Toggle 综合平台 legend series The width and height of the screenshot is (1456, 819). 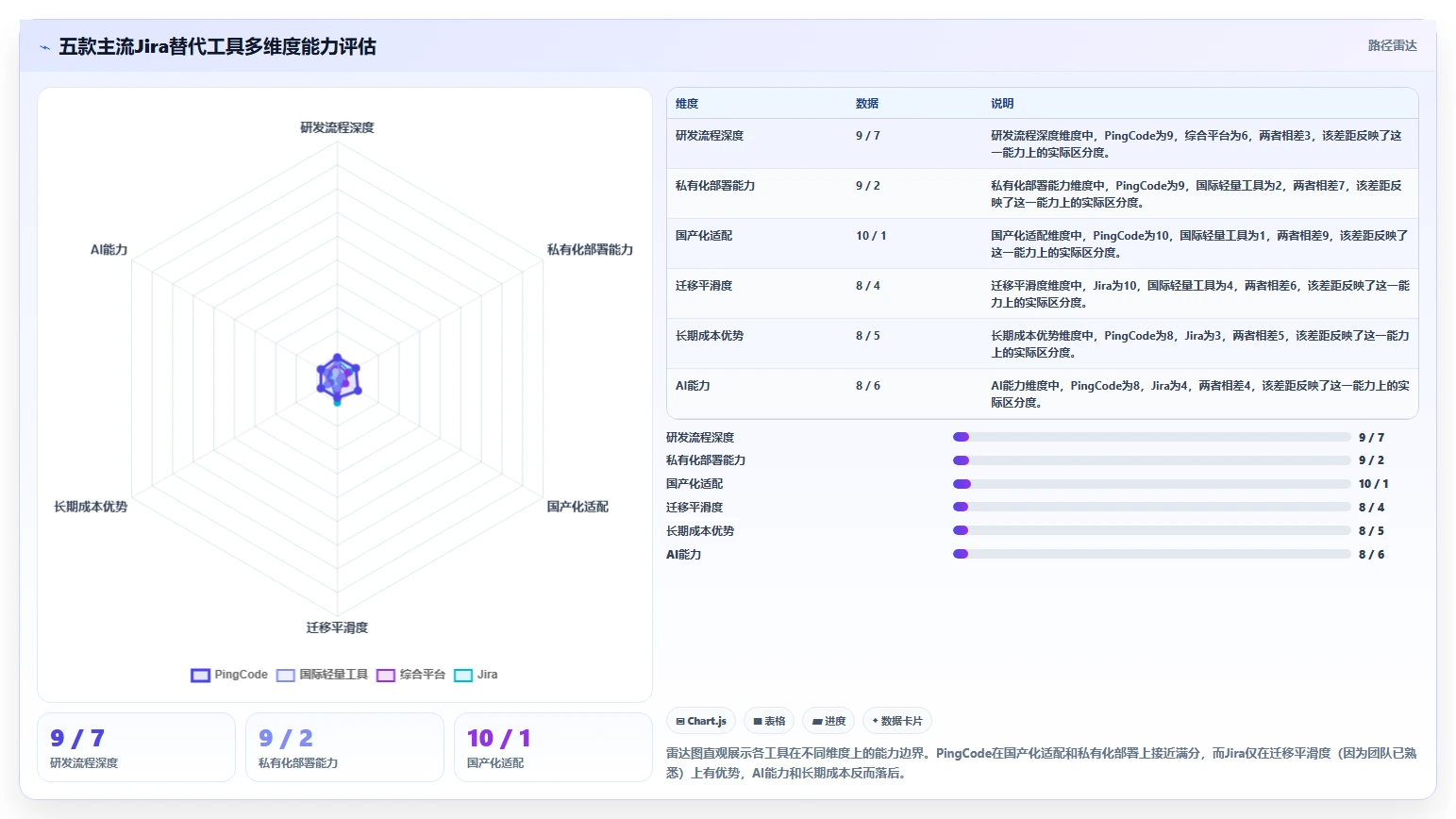coord(410,675)
